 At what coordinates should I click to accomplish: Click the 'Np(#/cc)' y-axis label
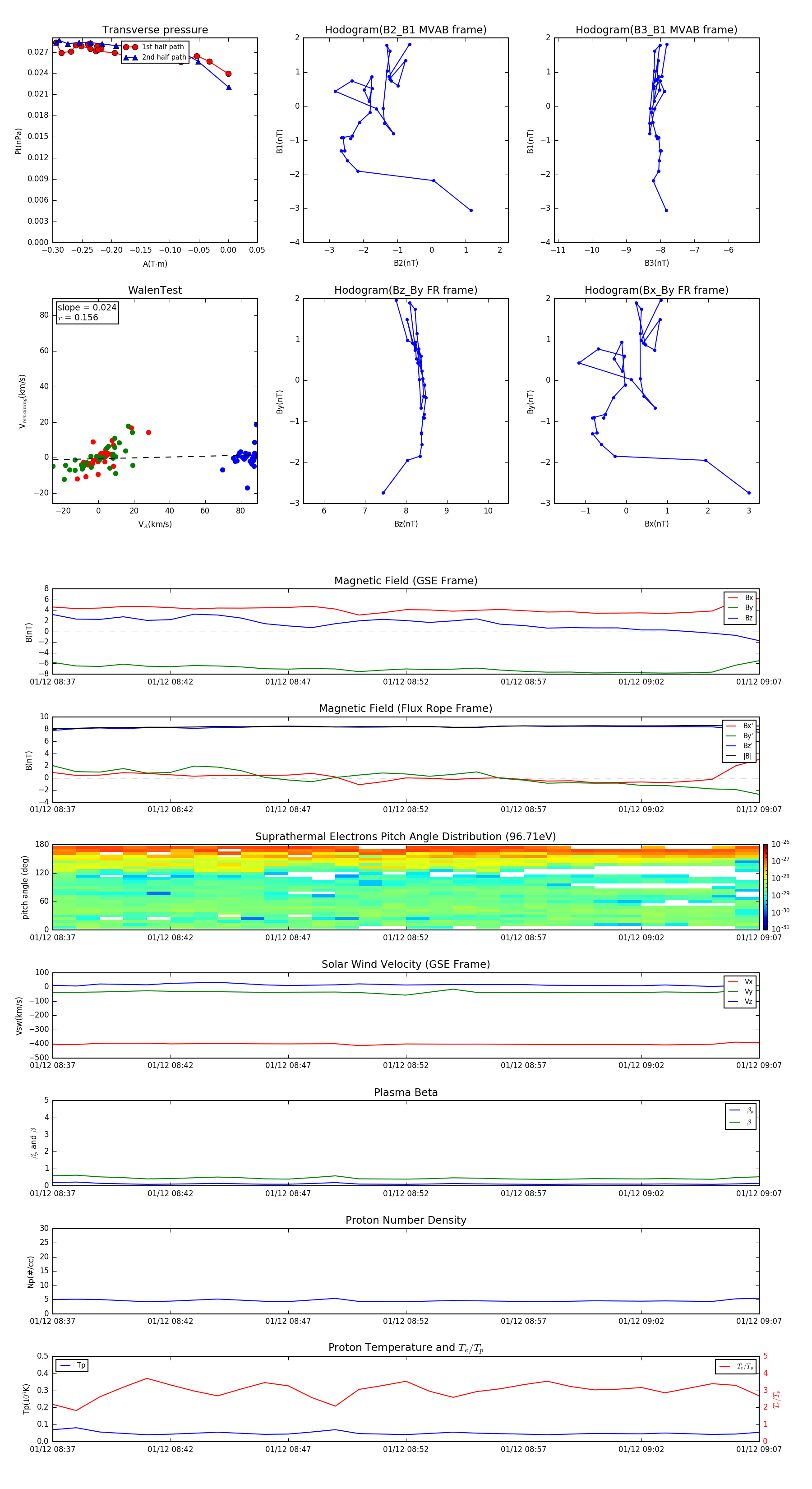pos(31,1272)
